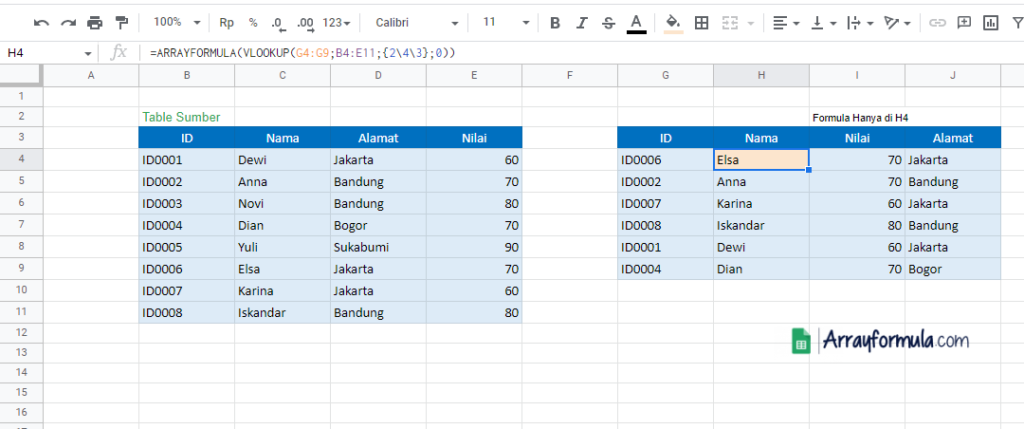Toggle italic formatting

pos(582,22)
